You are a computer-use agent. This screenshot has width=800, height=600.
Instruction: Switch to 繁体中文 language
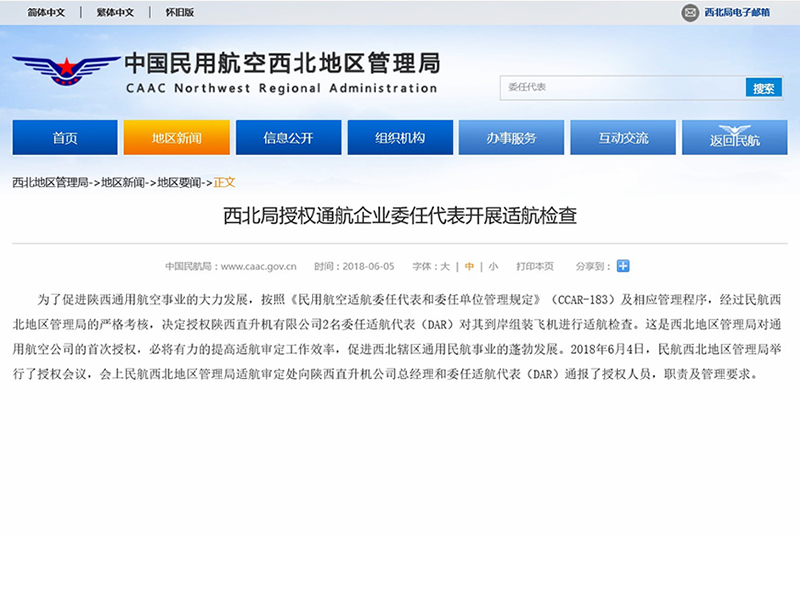click(x=115, y=12)
